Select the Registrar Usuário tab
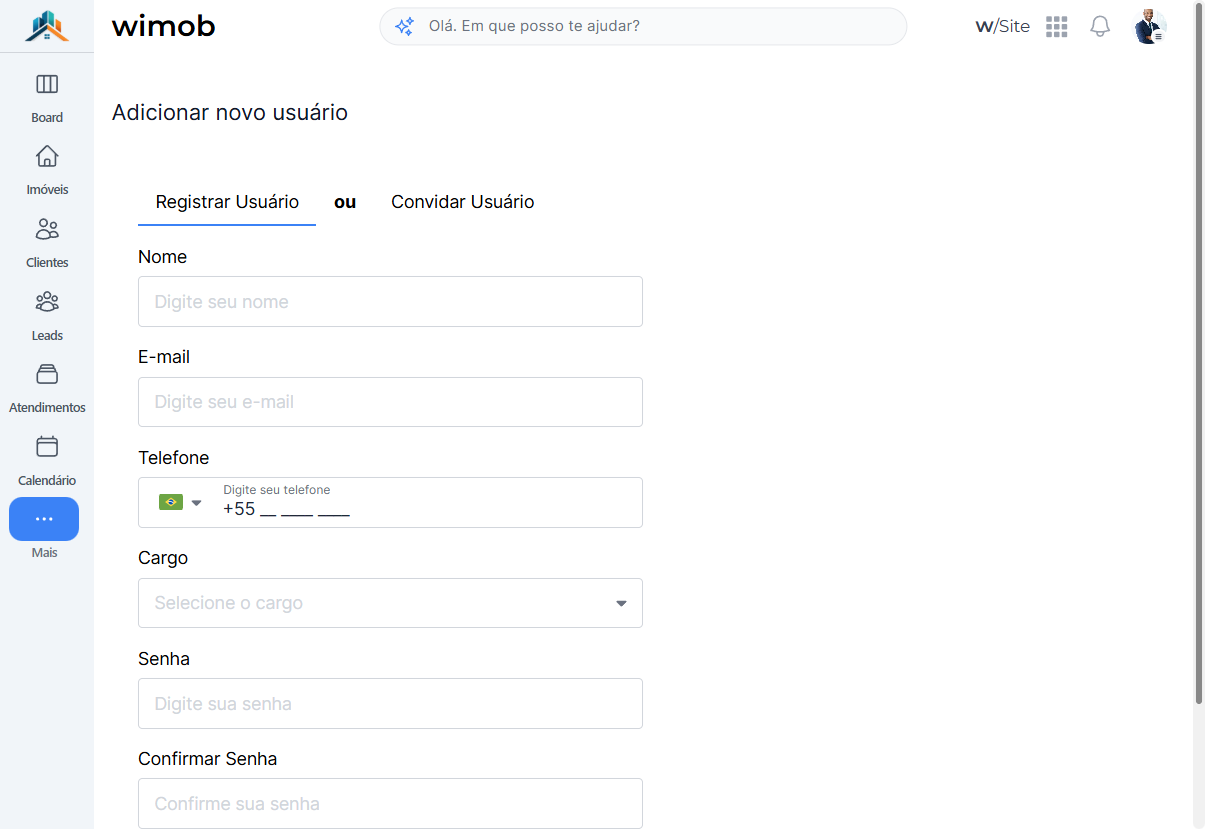The width and height of the screenshot is (1205, 829). click(x=227, y=202)
